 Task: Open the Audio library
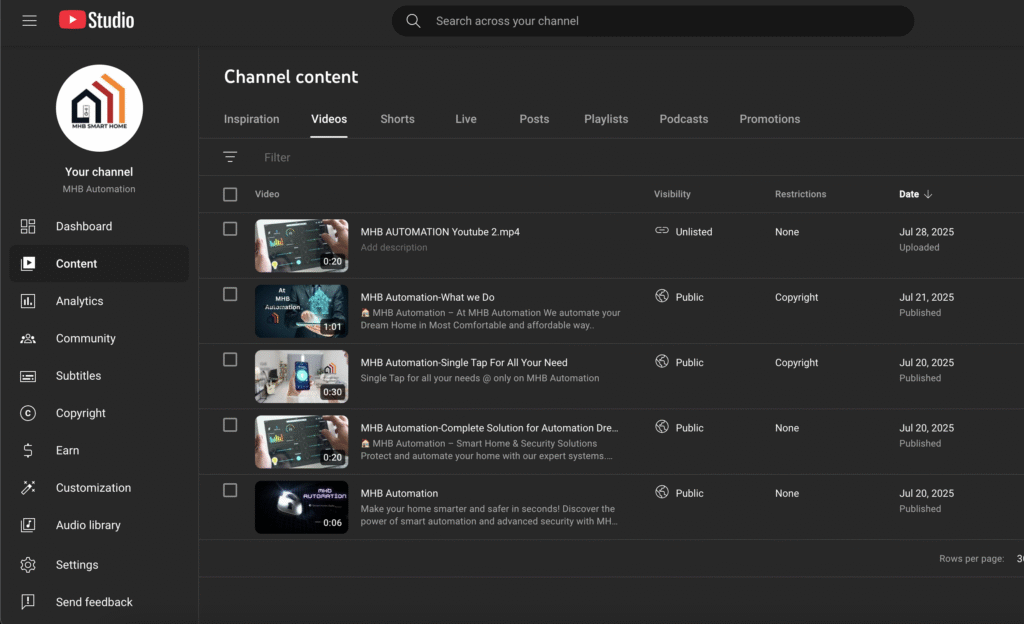click(x=88, y=525)
